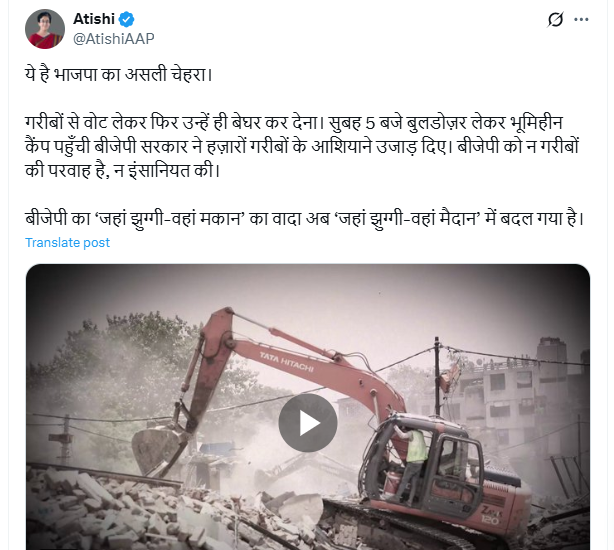Open the Grok explain-post icon
This screenshot has width=614, height=550.
click(x=555, y=20)
